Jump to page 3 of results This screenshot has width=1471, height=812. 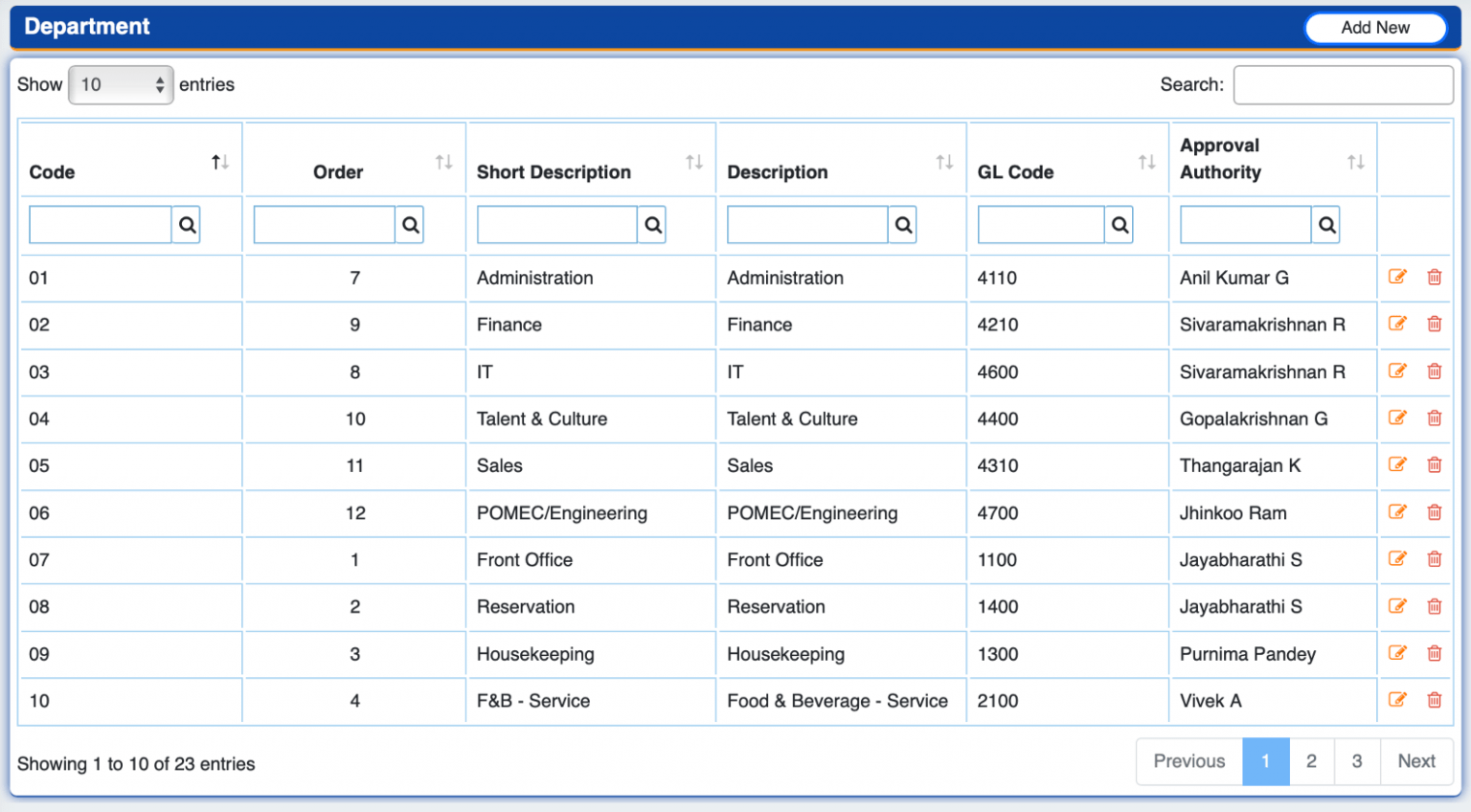coord(1357,761)
